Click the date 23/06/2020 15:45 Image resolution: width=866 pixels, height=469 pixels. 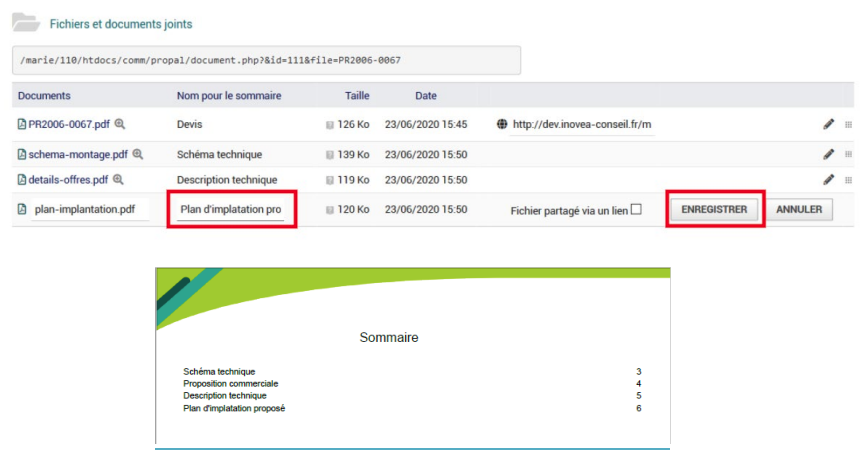tap(426, 124)
